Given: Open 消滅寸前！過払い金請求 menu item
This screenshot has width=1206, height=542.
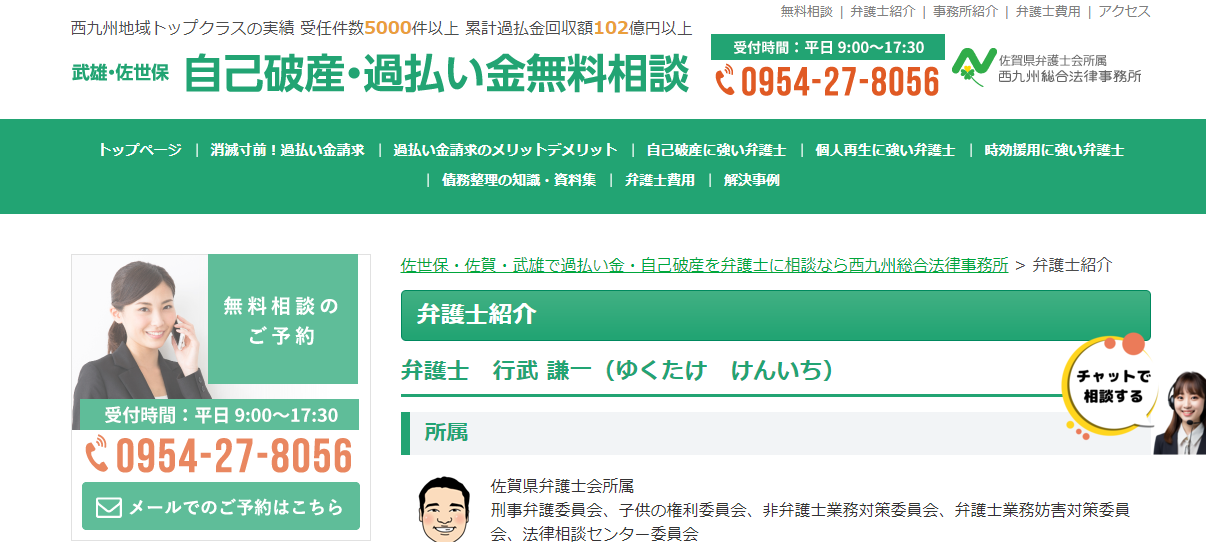Looking at the screenshot, I should [287, 150].
